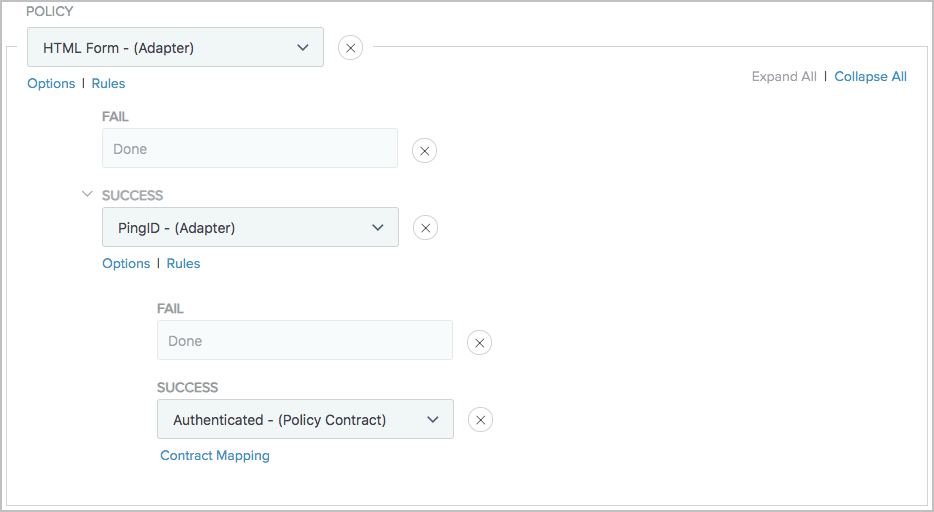Screen dimensions: 934x512
Task: Click the SUCCESS heading above PingID adapter
Action: click(132, 195)
